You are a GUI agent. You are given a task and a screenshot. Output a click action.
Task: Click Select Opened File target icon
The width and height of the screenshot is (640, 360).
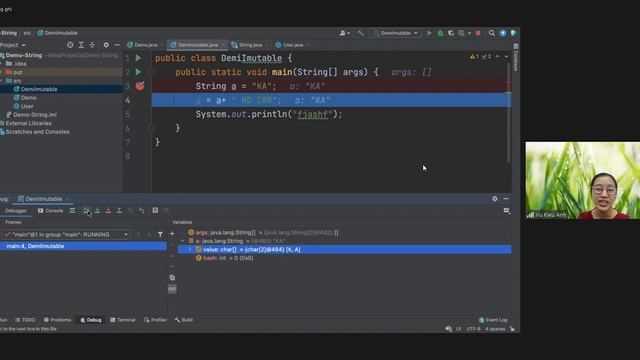tap(70, 45)
